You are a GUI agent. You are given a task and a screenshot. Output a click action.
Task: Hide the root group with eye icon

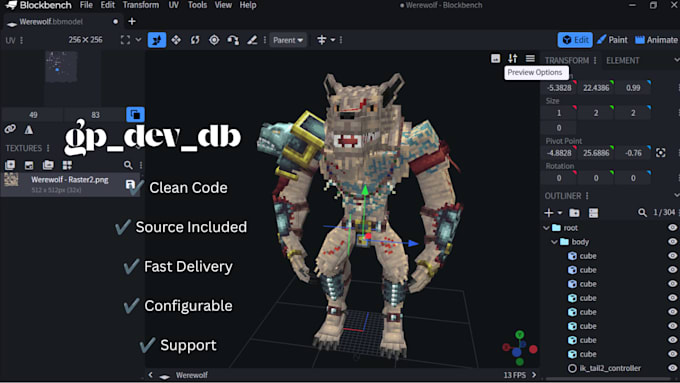pos(673,228)
